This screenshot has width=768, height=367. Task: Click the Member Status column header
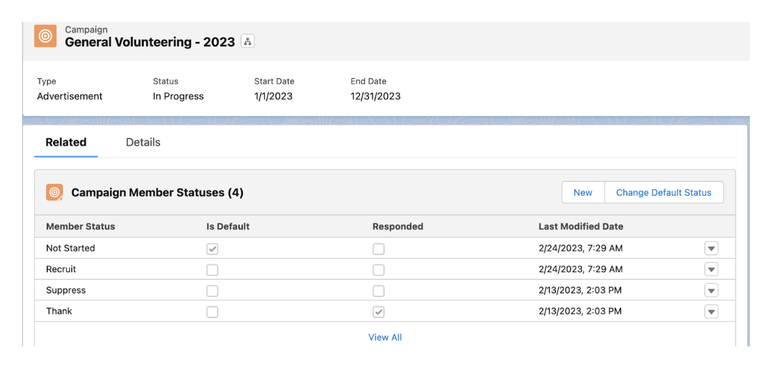80,226
